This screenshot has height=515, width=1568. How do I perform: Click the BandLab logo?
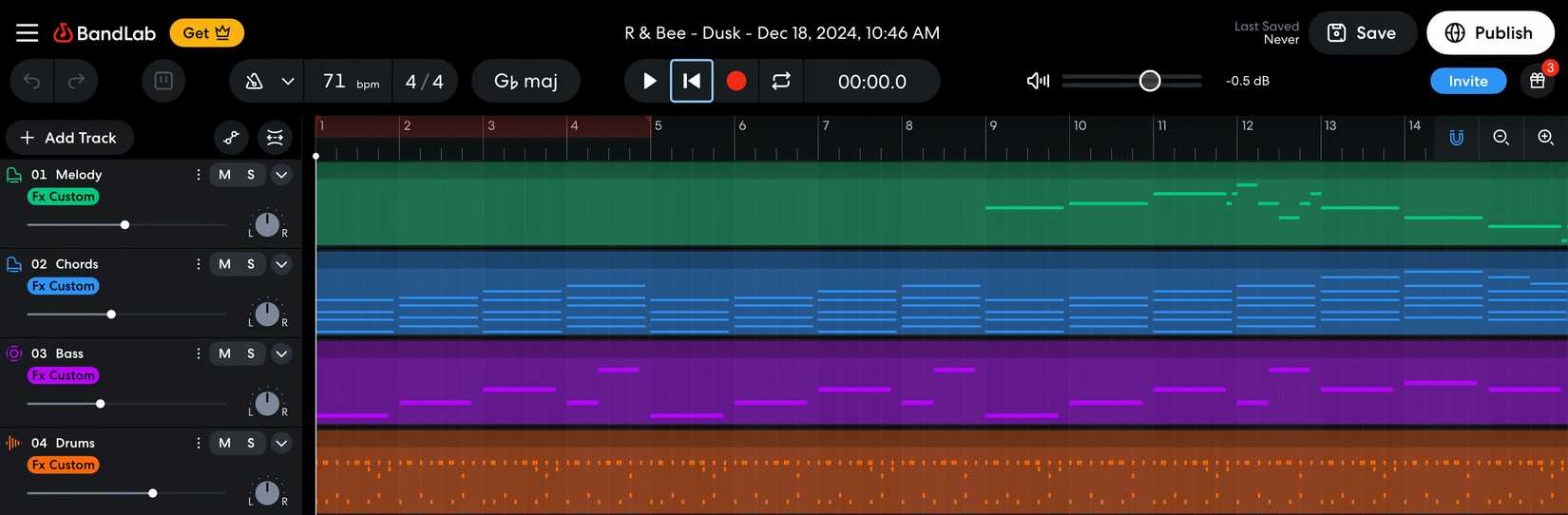coord(105,33)
